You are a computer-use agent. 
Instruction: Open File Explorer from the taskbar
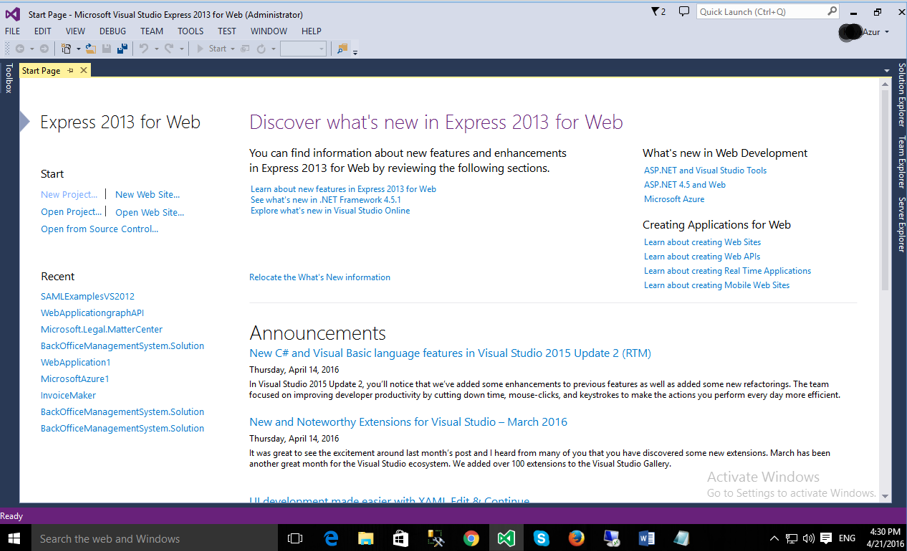[x=366, y=538]
